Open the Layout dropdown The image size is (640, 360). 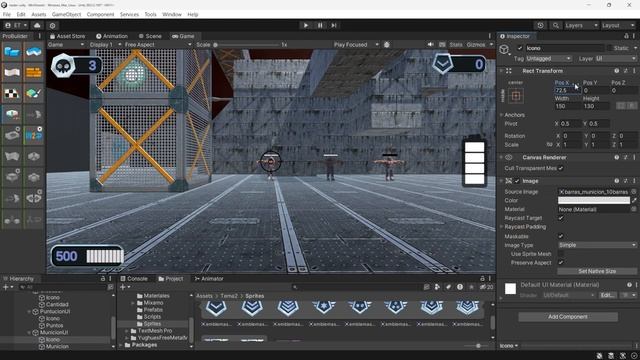[x=618, y=25]
